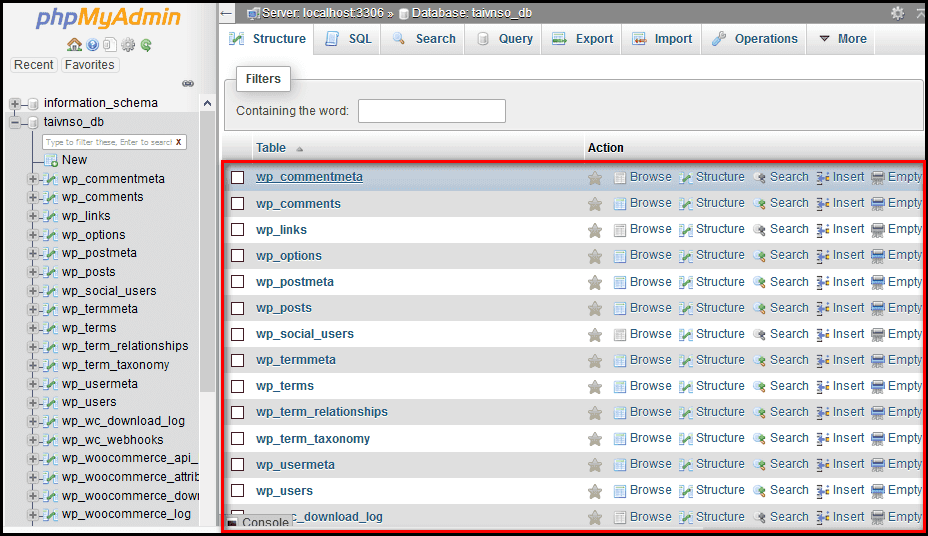
Task: Tick the wp_links checkbox
Action: [237, 230]
